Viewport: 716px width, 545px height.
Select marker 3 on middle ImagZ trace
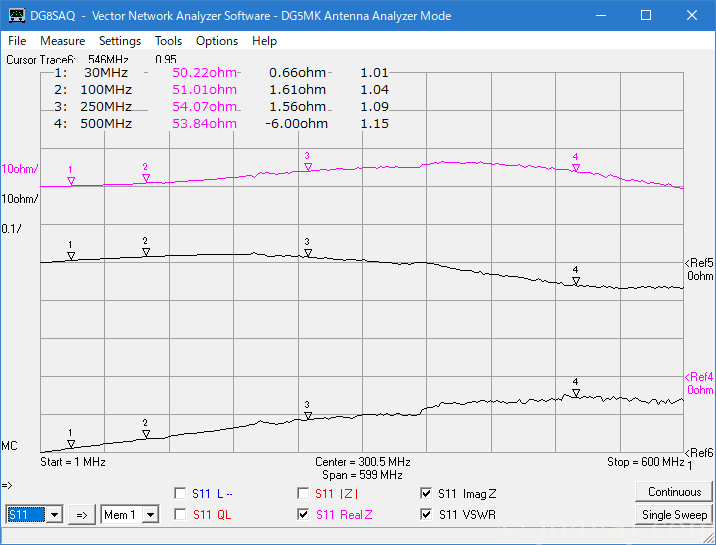(308, 253)
